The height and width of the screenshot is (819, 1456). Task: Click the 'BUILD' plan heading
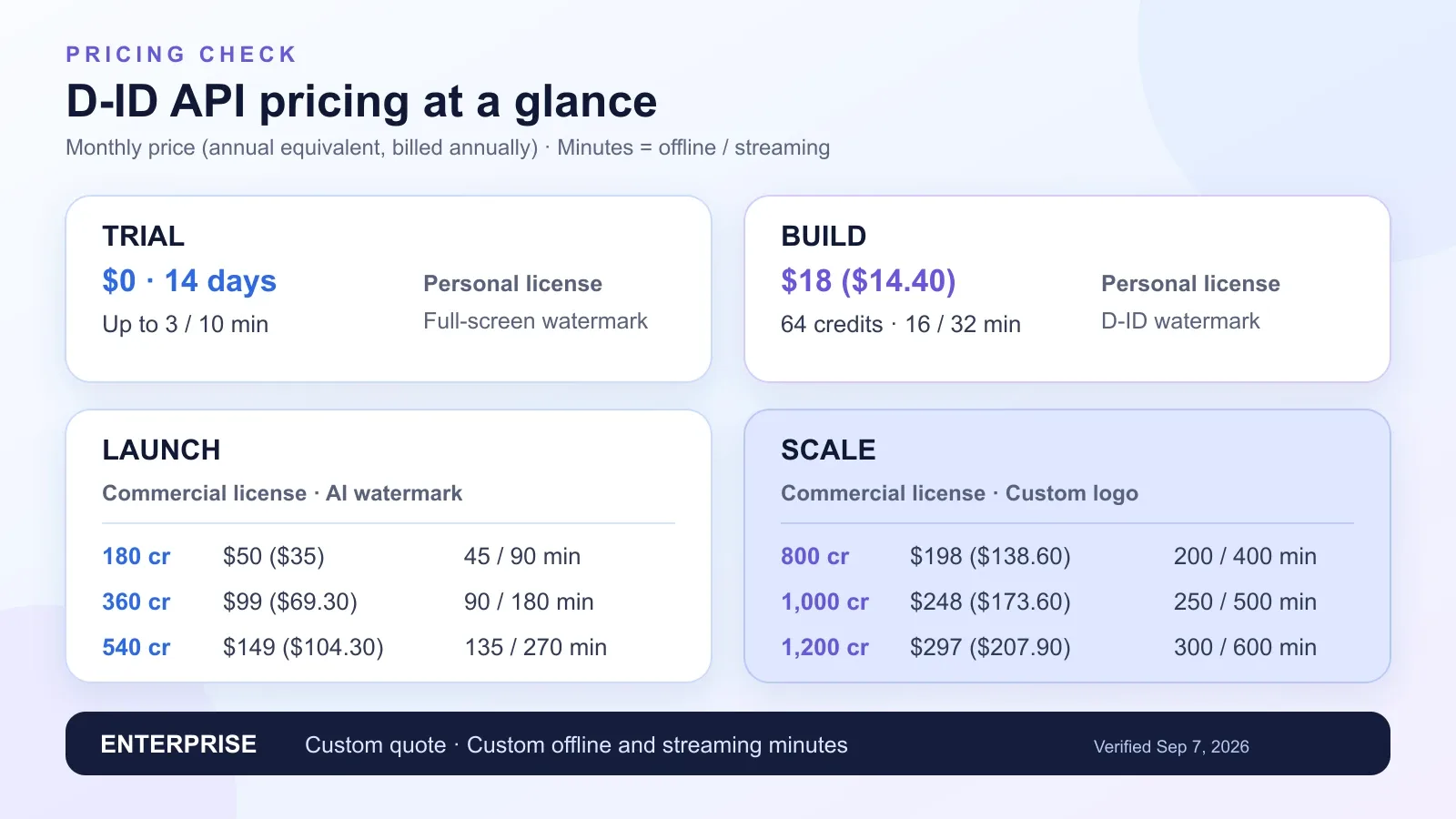pyautogui.click(x=824, y=237)
